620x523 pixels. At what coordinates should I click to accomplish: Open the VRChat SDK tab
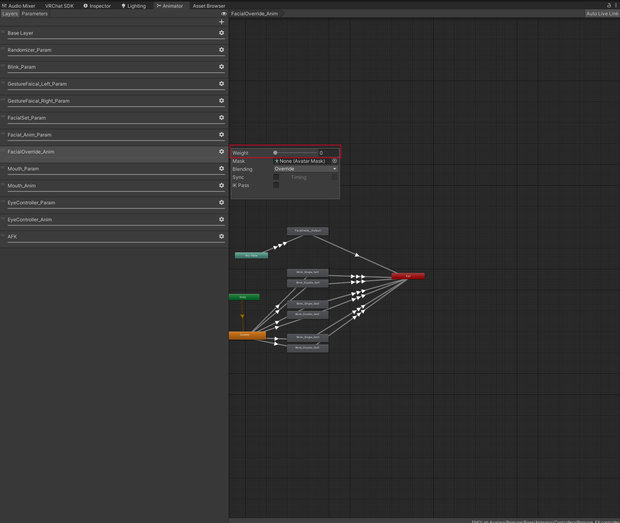(59, 6)
